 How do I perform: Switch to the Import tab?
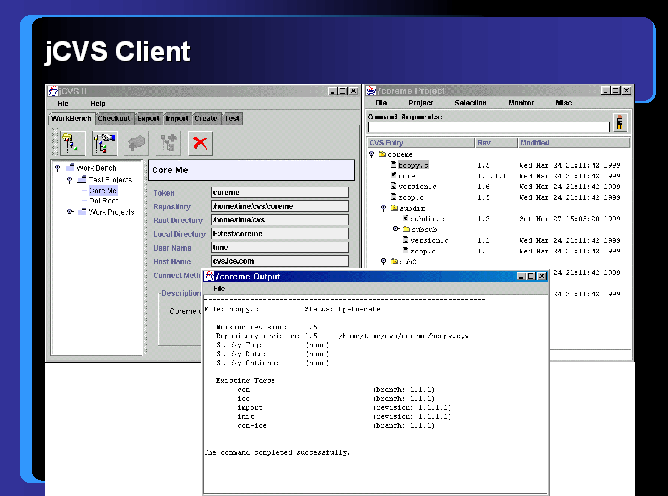tap(177, 118)
